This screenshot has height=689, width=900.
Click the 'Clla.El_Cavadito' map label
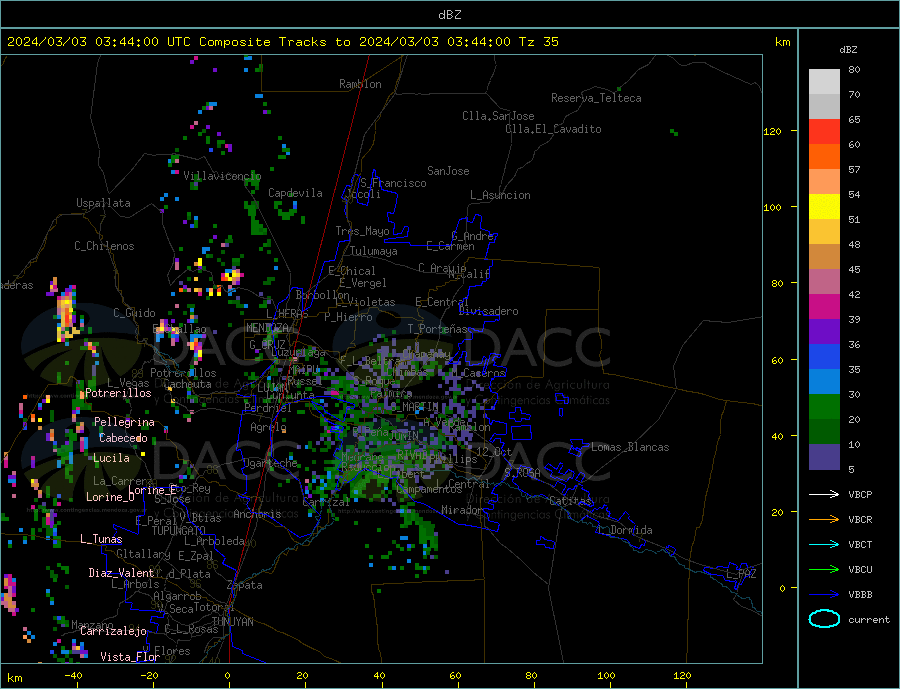[553, 129]
